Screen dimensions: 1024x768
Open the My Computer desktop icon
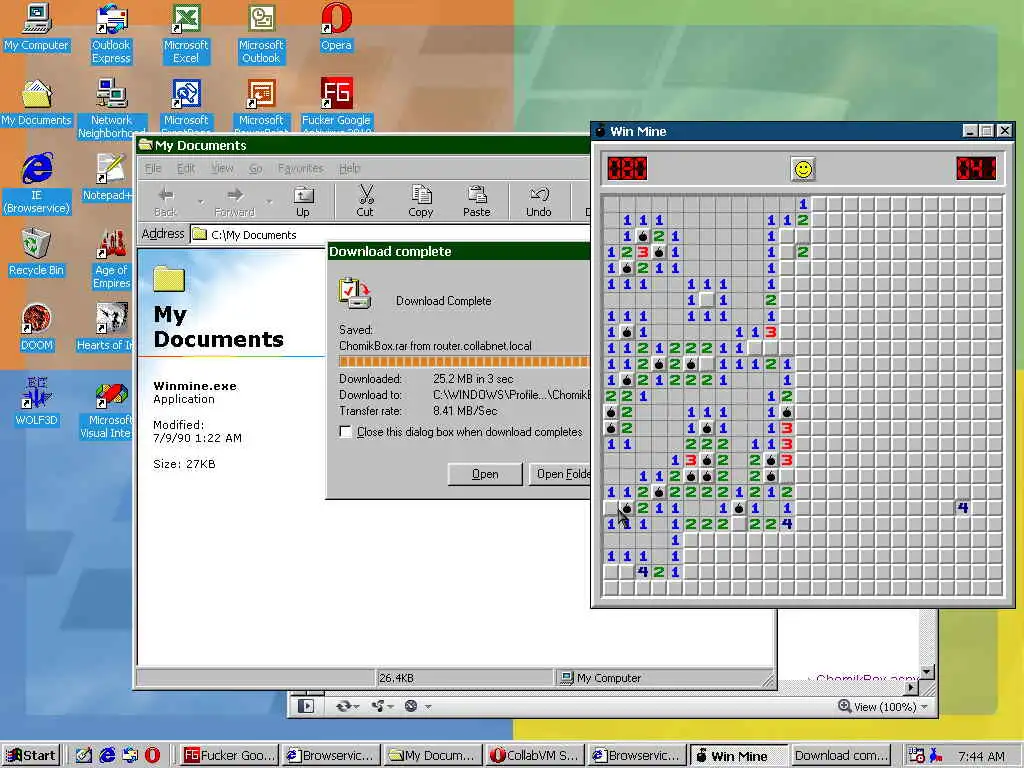36,27
